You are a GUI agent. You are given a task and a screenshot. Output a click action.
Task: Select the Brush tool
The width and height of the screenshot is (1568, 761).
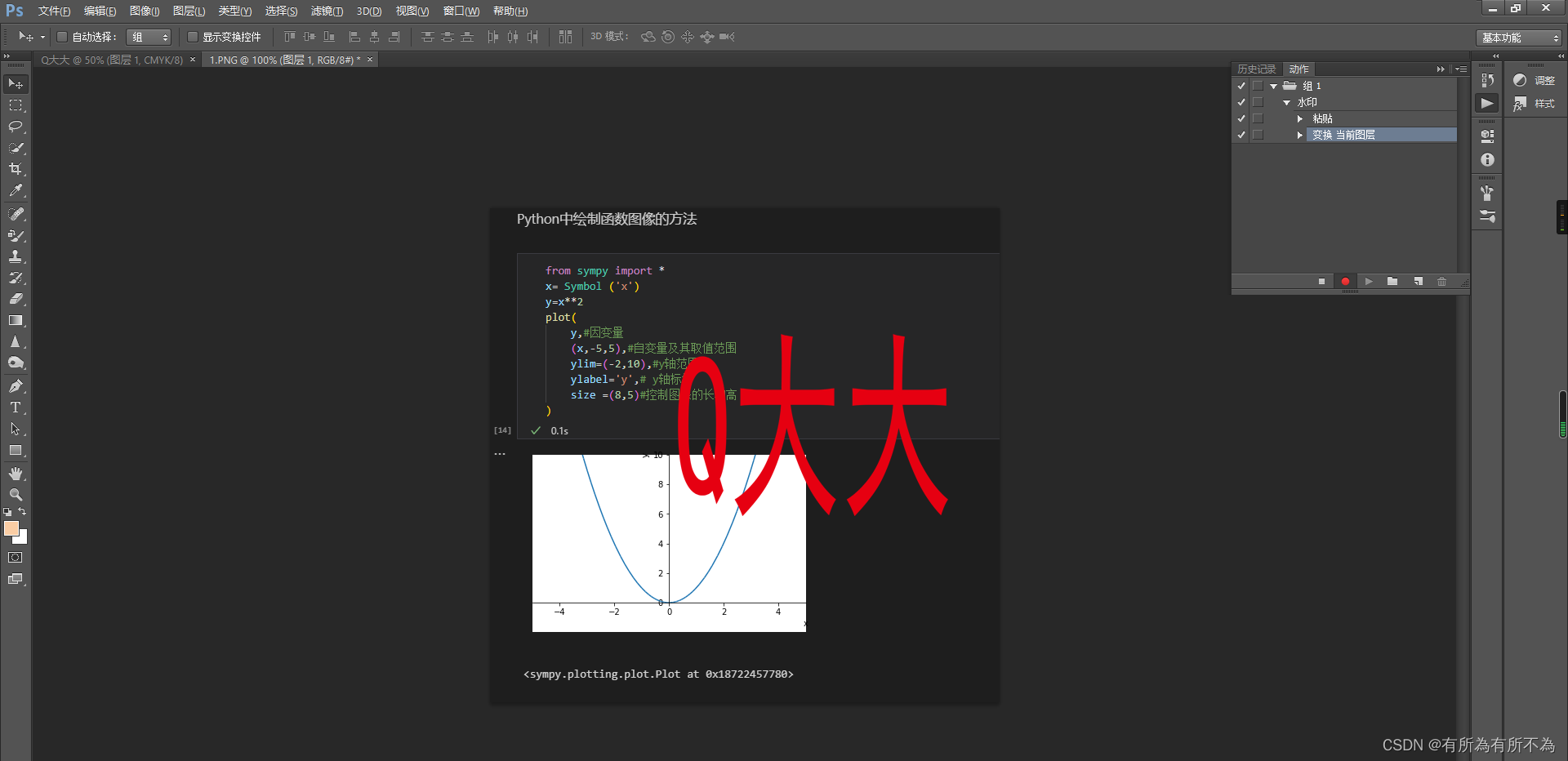(x=16, y=235)
